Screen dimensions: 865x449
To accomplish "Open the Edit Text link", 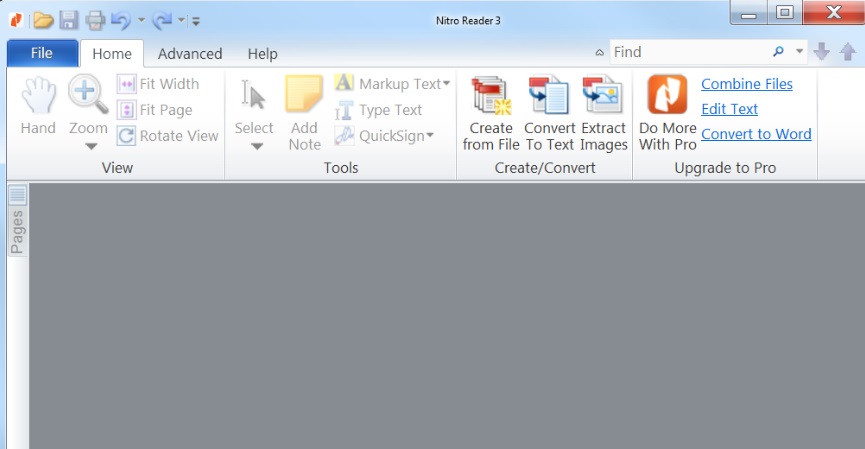I will point(729,109).
